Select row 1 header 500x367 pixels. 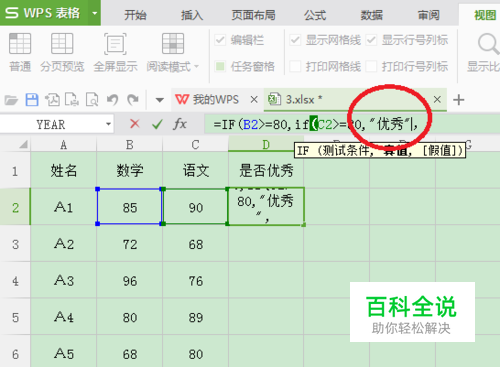click(x=15, y=171)
